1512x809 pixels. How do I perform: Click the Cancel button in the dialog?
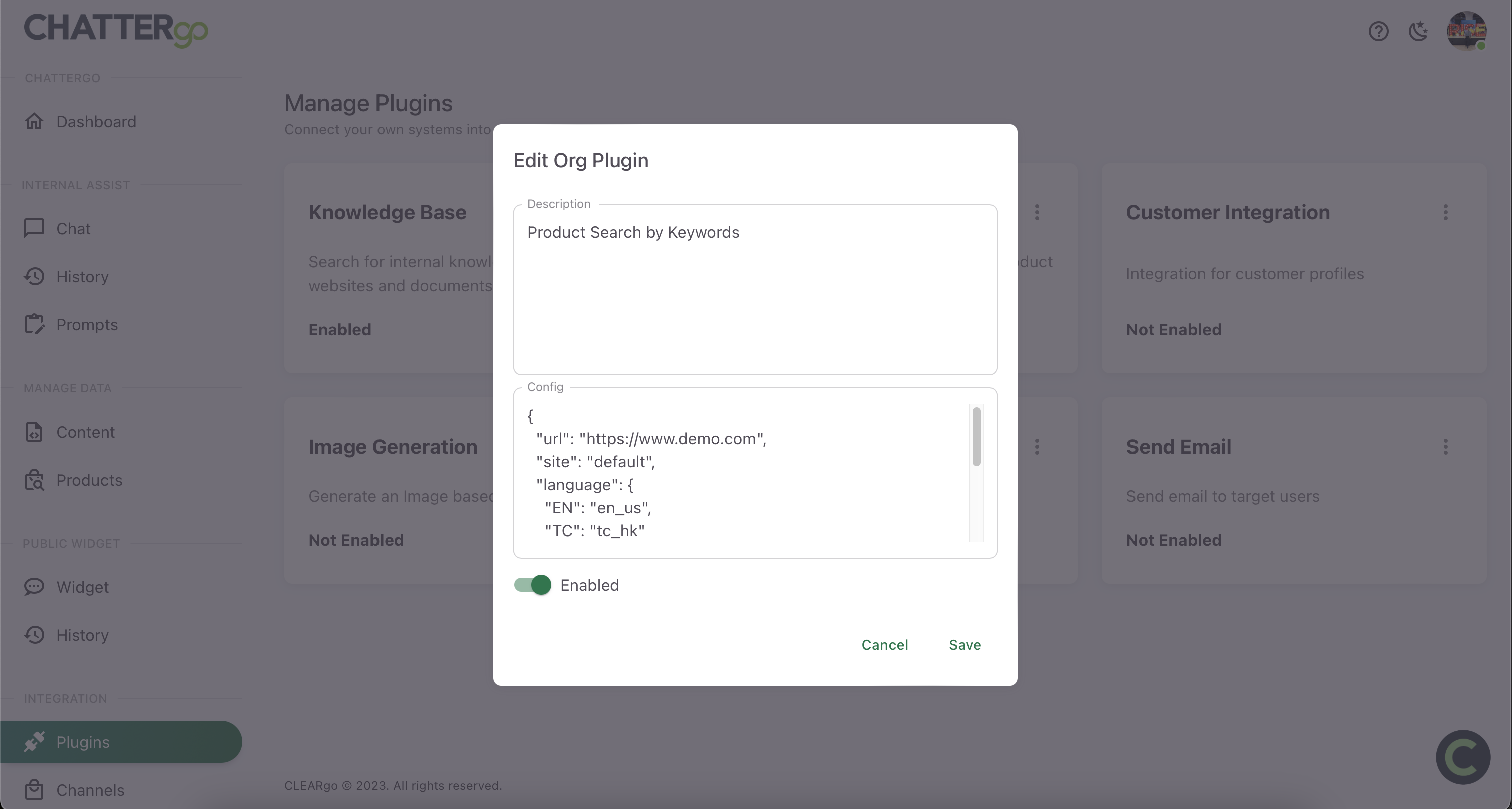[x=885, y=645]
